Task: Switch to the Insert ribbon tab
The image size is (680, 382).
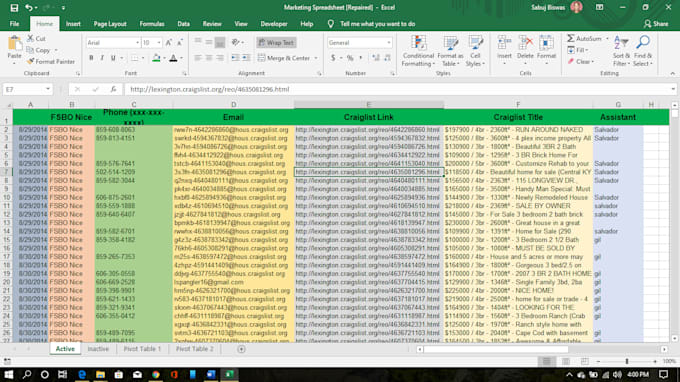Action: [73, 24]
